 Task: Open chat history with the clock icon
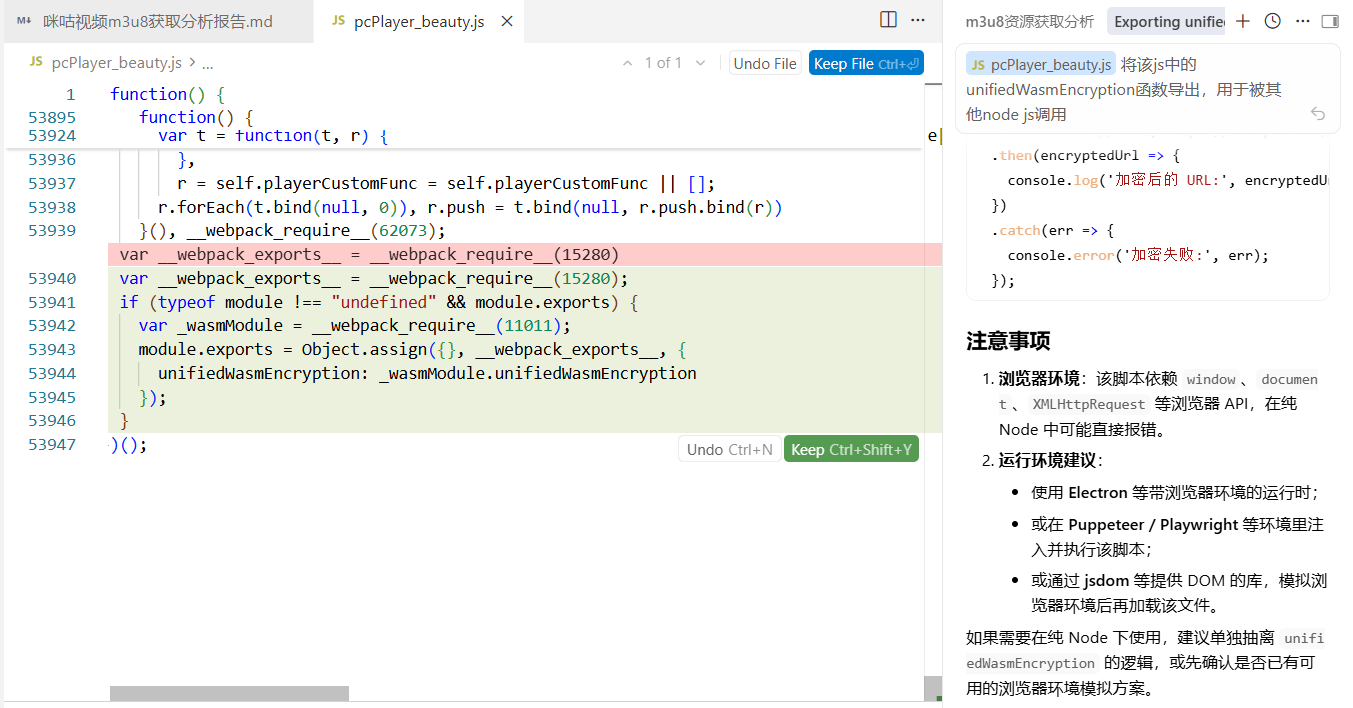[1272, 21]
